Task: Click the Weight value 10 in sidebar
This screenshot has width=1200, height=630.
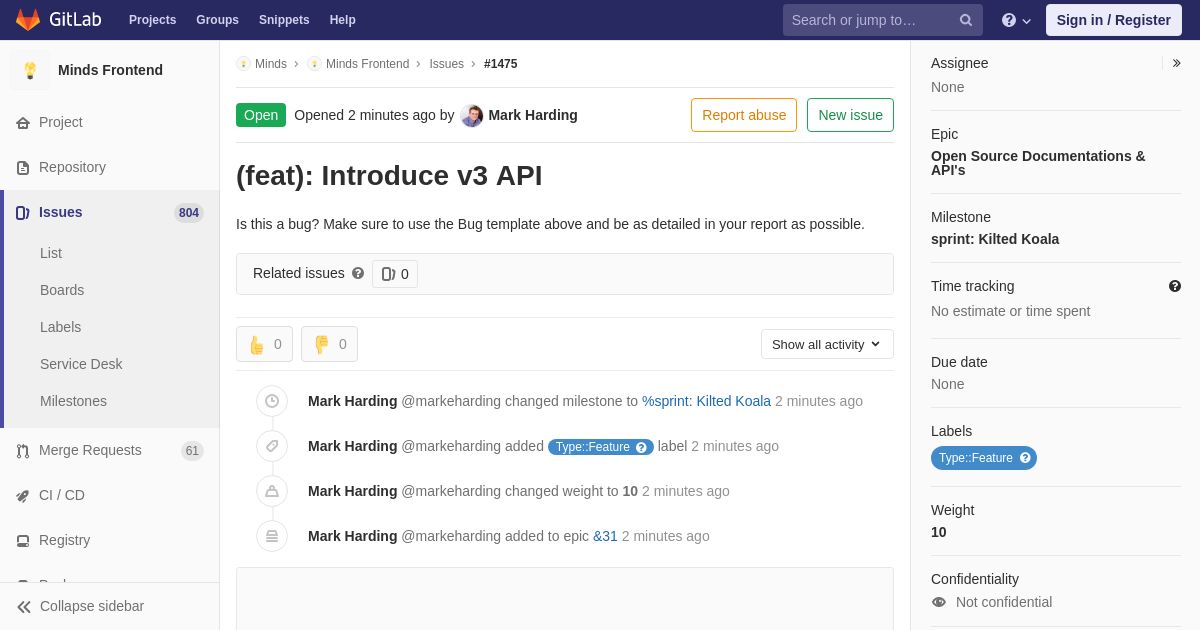Action: pos(939,532)
